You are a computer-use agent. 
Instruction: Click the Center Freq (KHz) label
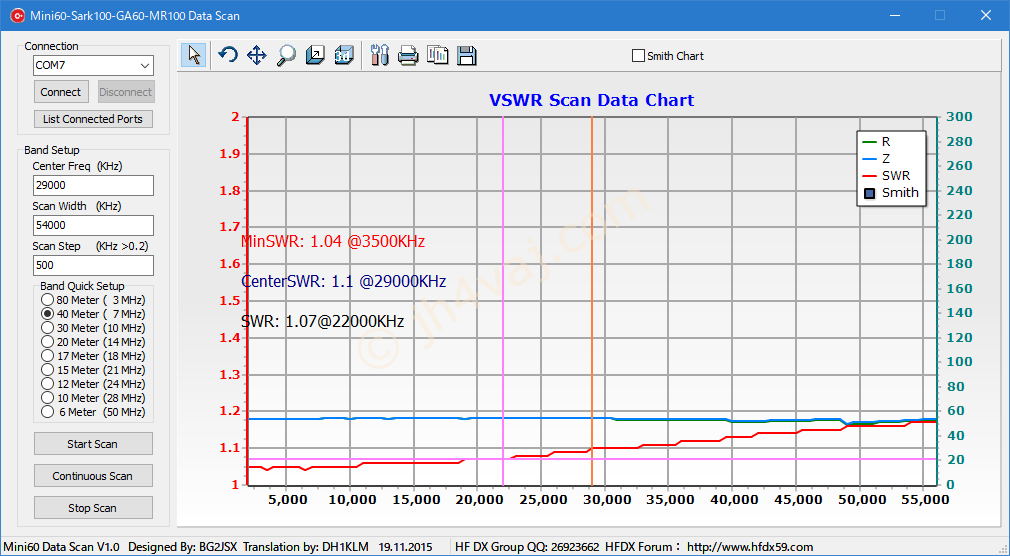pos(77,166)
